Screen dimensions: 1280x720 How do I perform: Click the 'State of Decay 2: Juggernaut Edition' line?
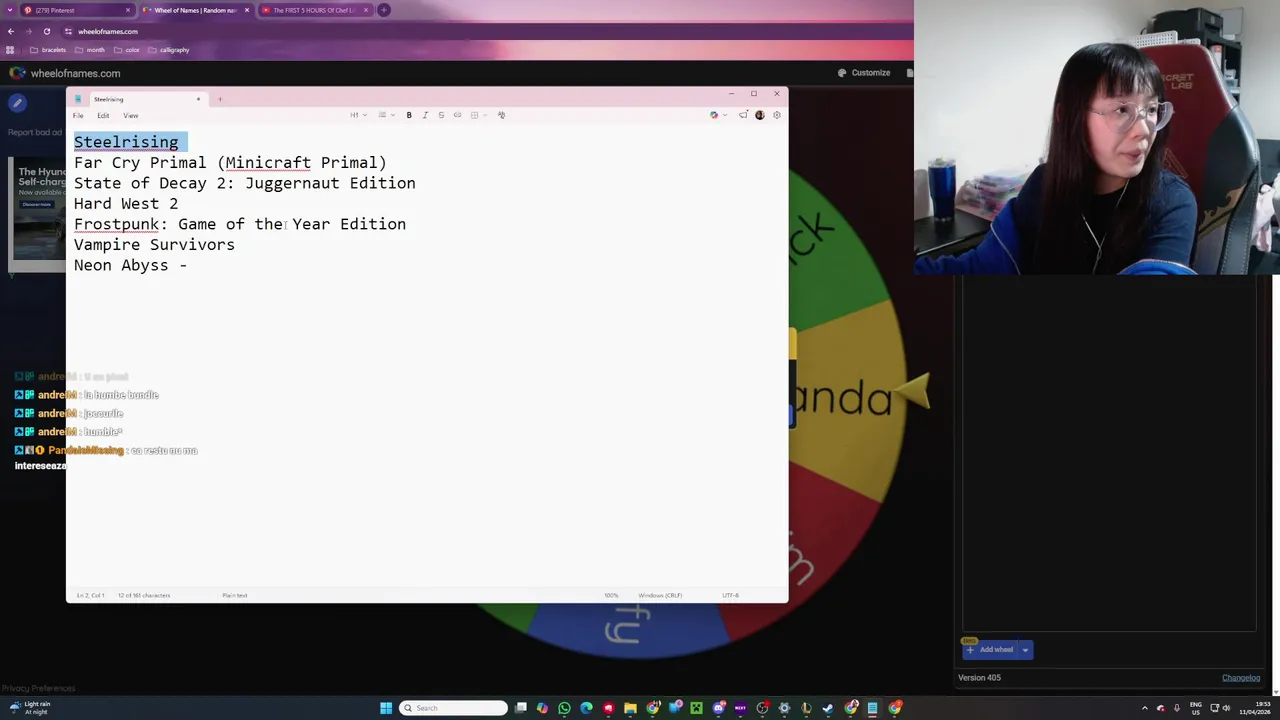(x=244, y=183)
